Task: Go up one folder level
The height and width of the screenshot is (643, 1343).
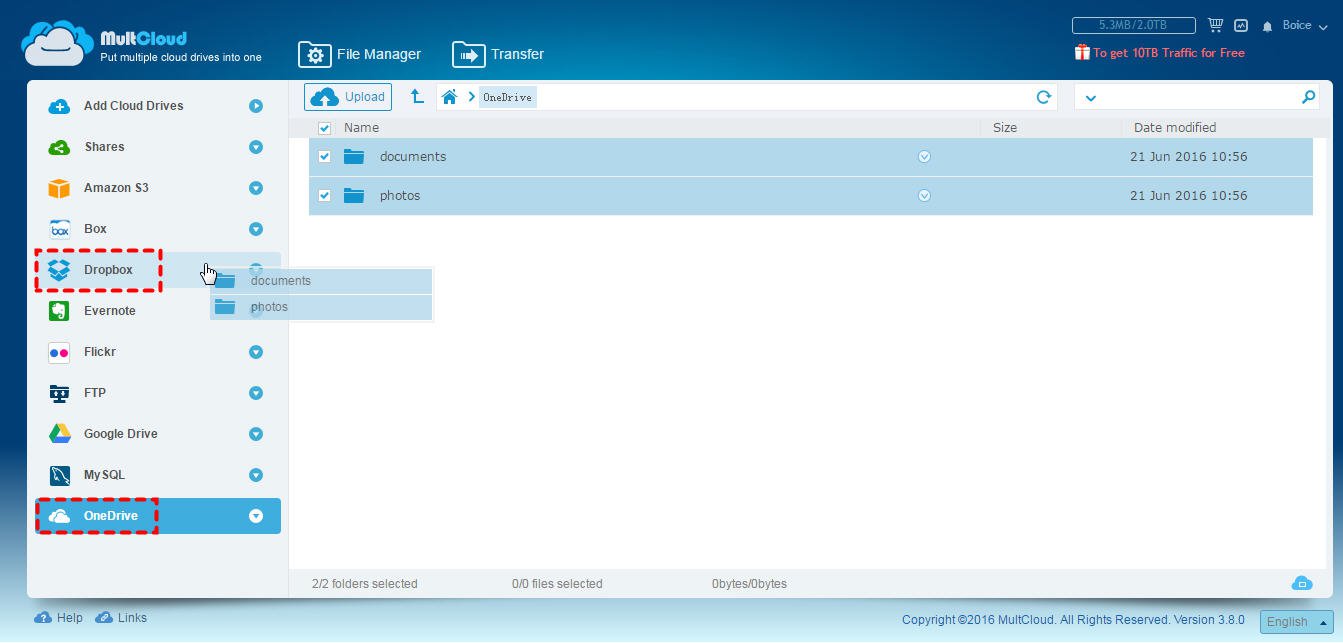Action: [x=417, y=96]
